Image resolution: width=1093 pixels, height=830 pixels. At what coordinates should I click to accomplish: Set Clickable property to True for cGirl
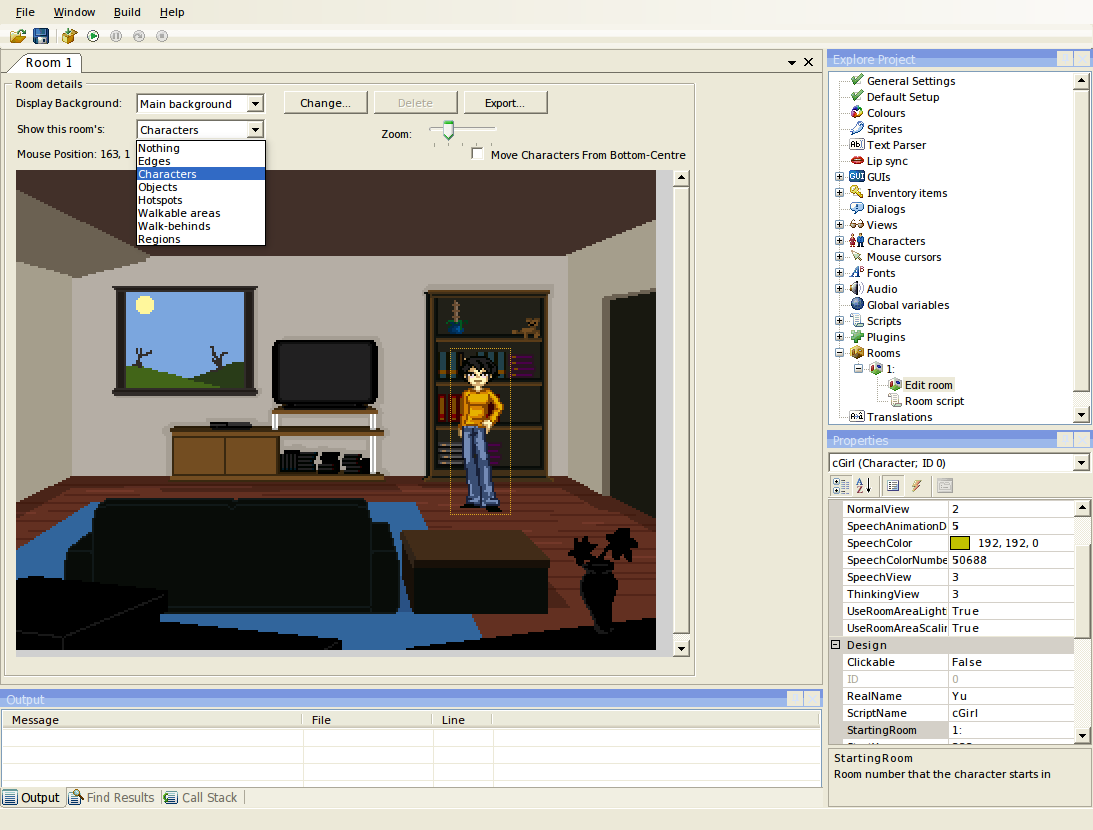pyautogui.click(x=1010, y=661)
